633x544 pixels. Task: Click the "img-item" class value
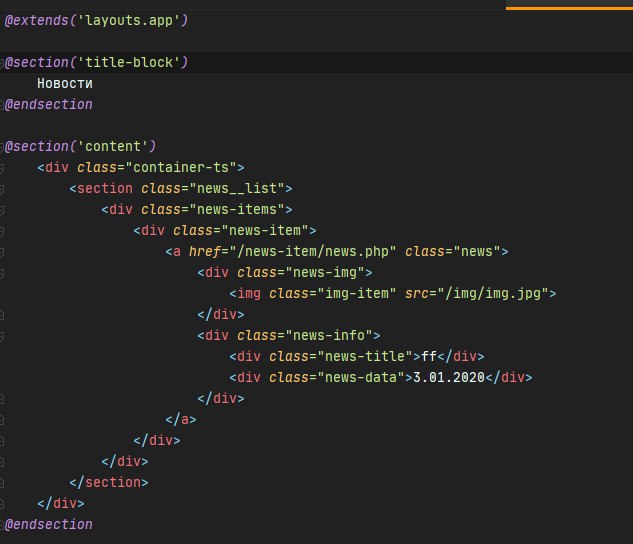pos(356,293)
